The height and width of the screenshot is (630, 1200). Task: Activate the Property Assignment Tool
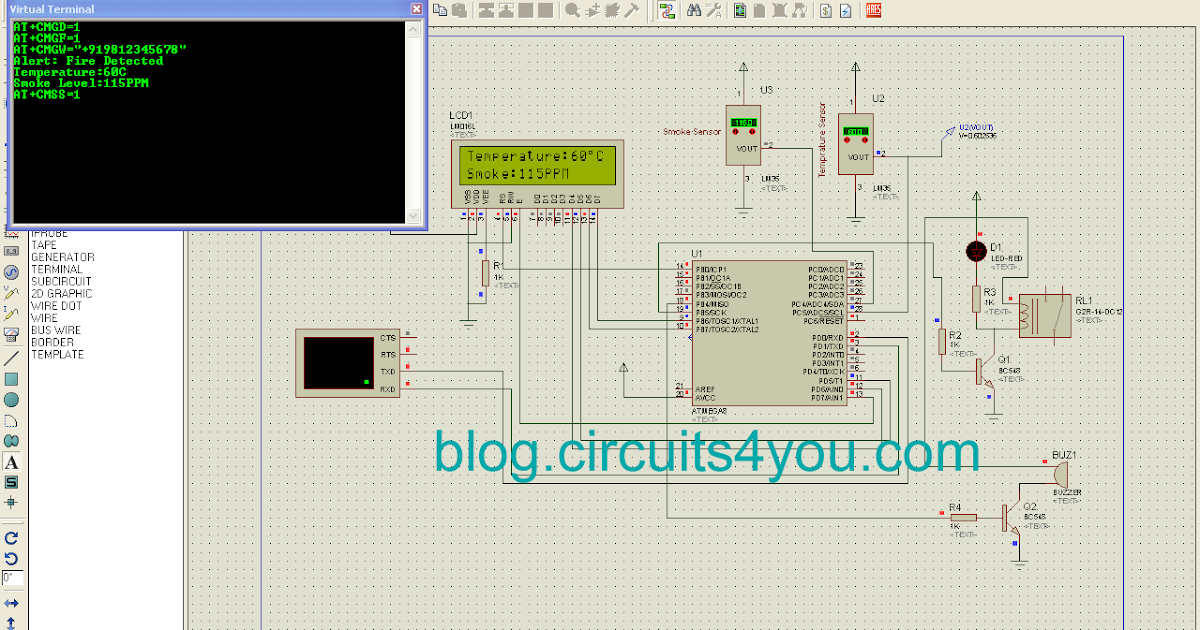click(714, 9)
